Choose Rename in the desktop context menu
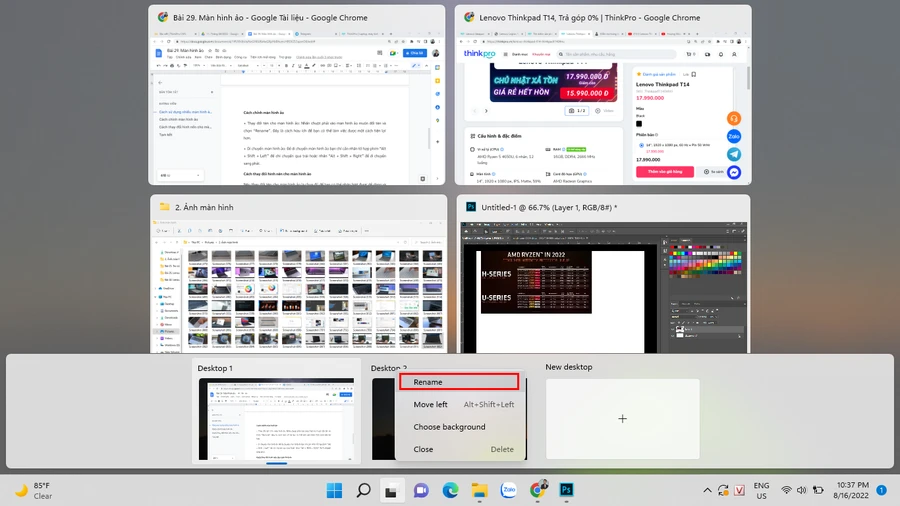The image size is (900, 506). coord(459,382)
